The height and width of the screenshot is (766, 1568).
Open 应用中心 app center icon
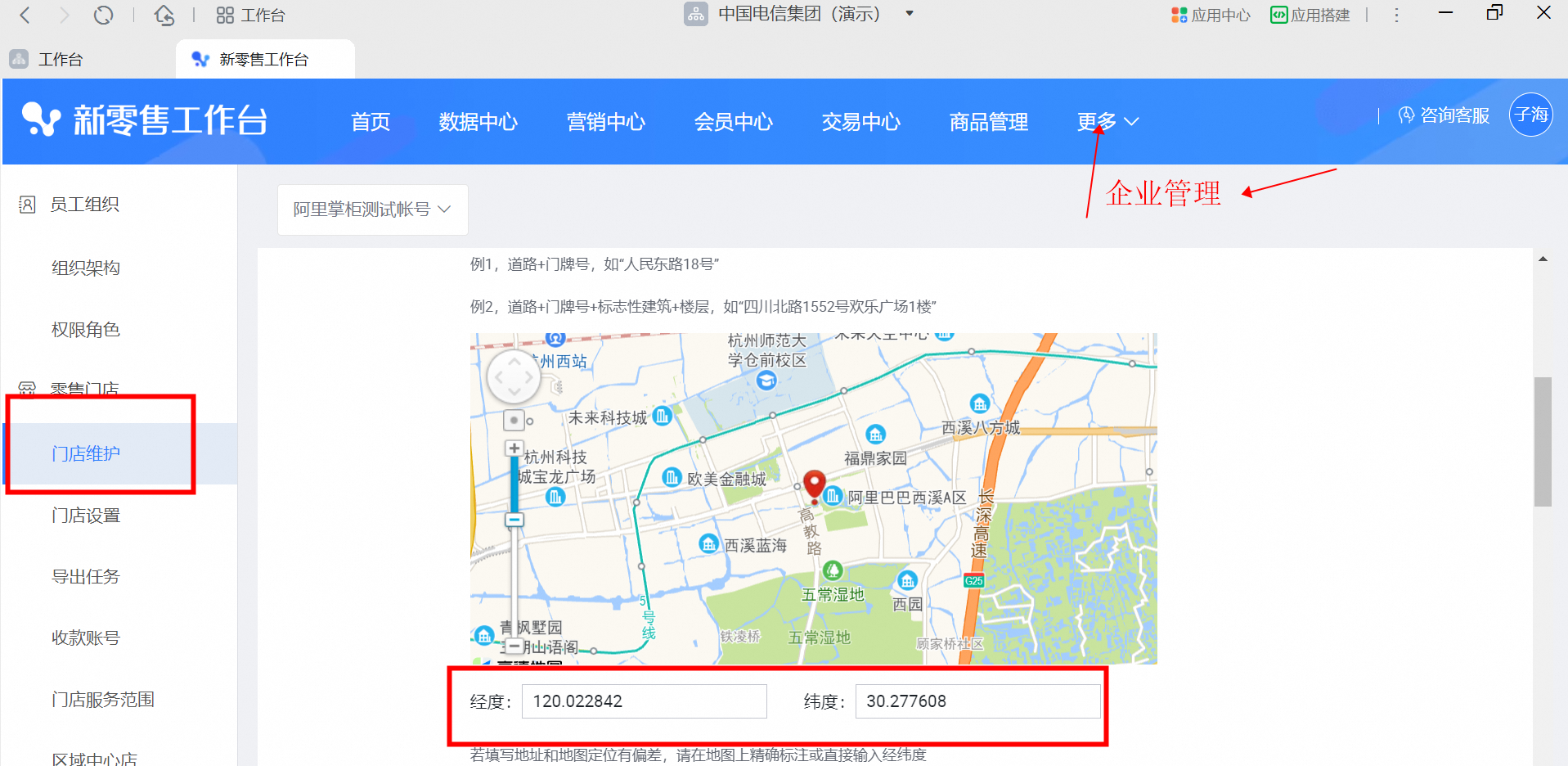point(1211,15)
